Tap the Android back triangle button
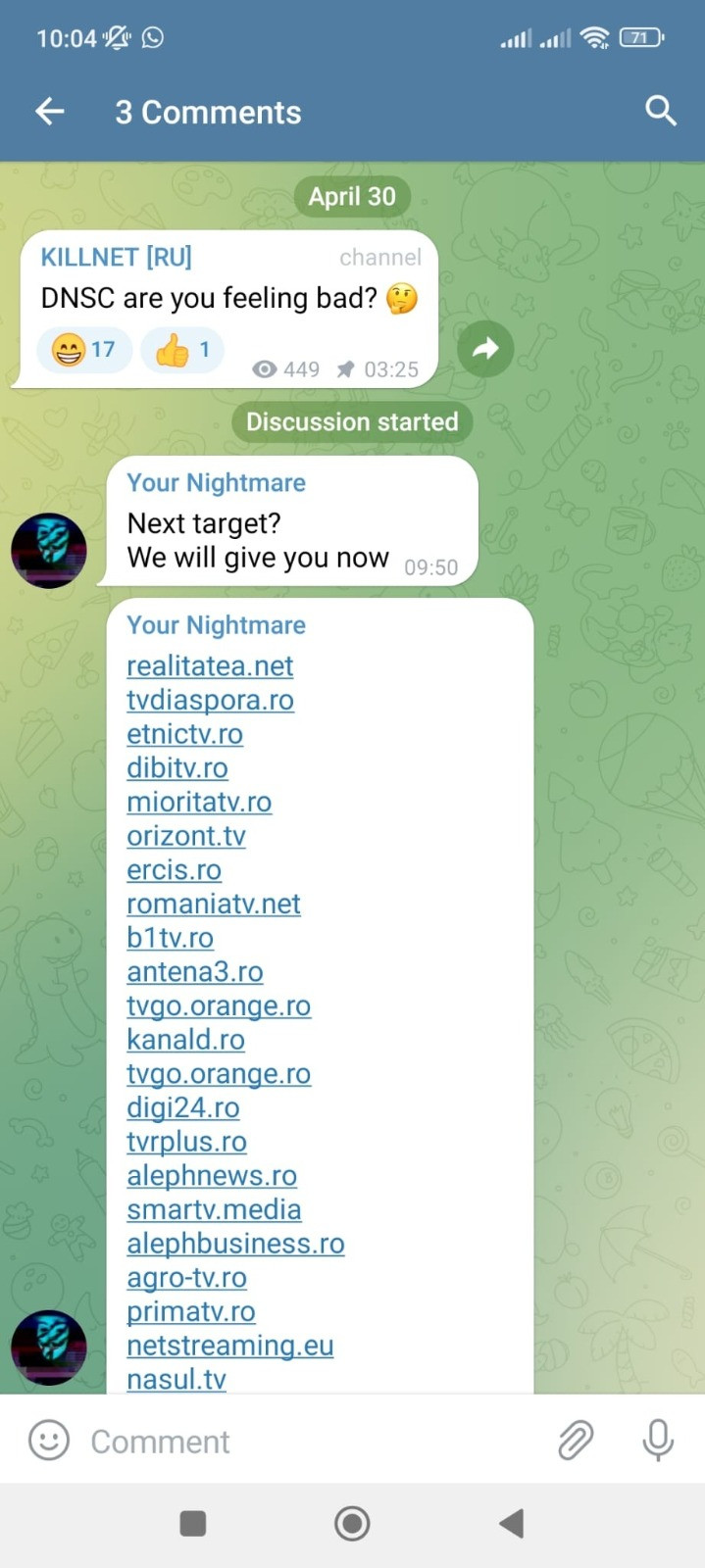The image size is (705, 1568). (511, 1524)
